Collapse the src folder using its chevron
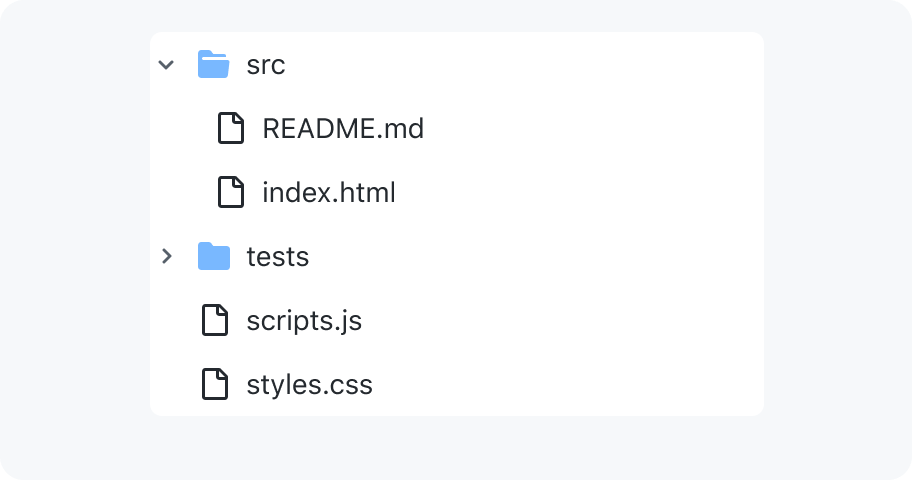The width and height of the screenshot is (912, 480). [166, 65]
